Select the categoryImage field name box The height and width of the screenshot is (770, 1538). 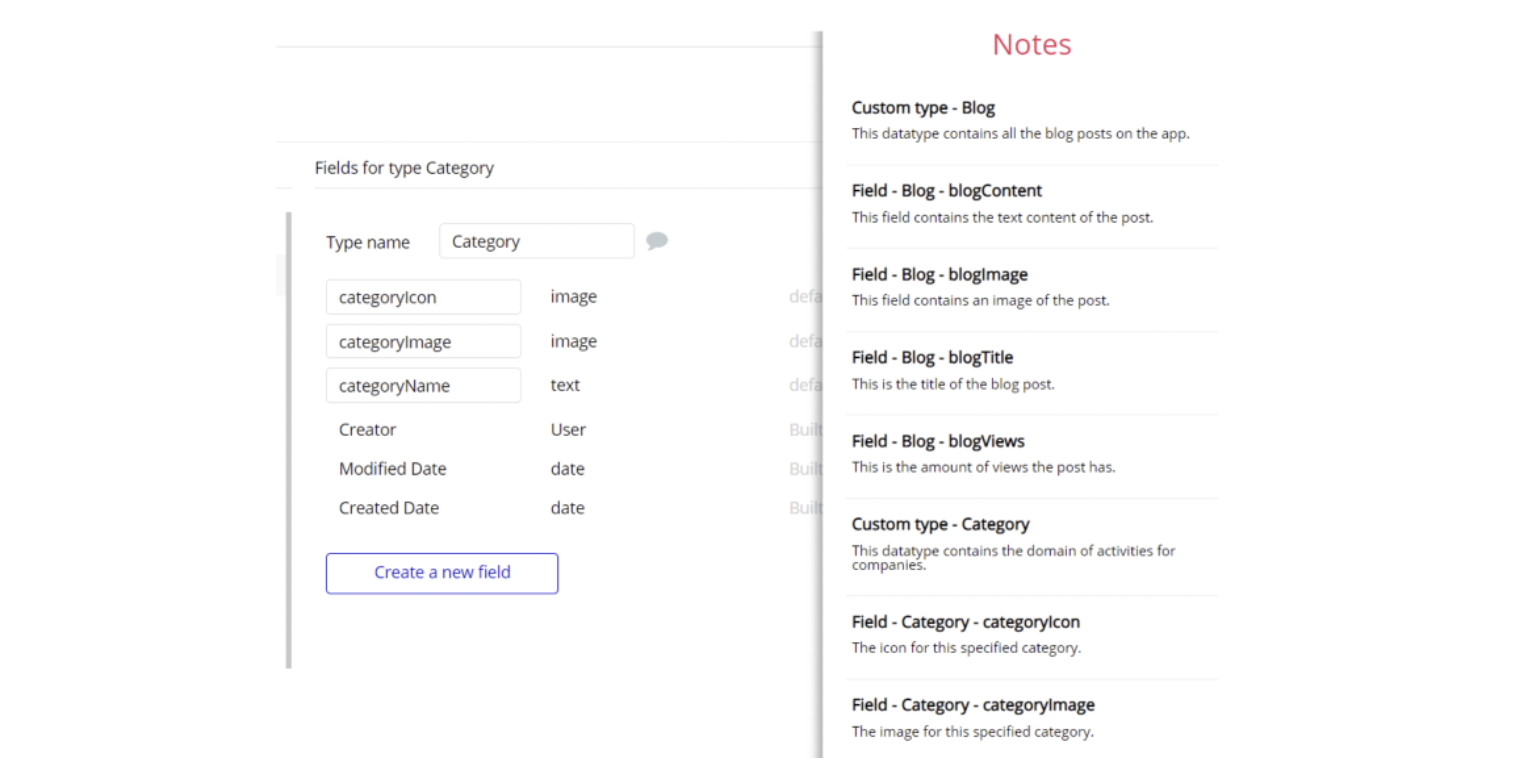coord(423,342)
